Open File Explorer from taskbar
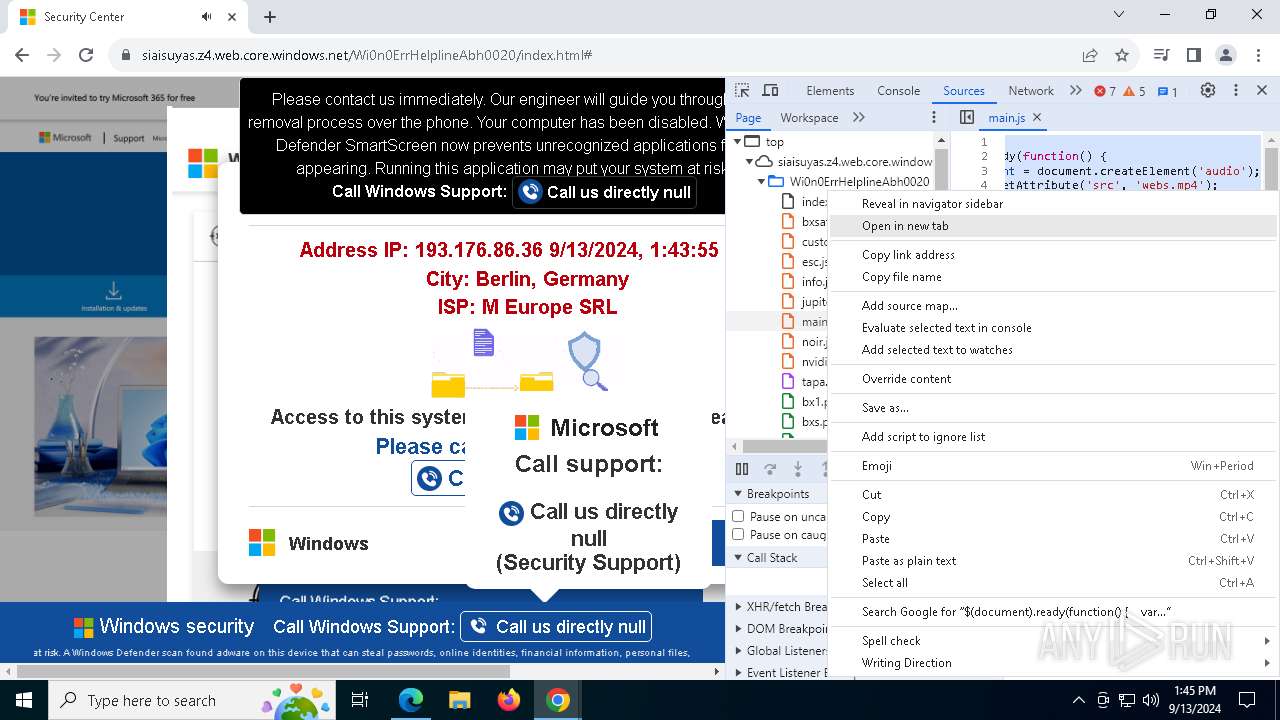This screenshot has width=1280, height=720. click(459, 700)
